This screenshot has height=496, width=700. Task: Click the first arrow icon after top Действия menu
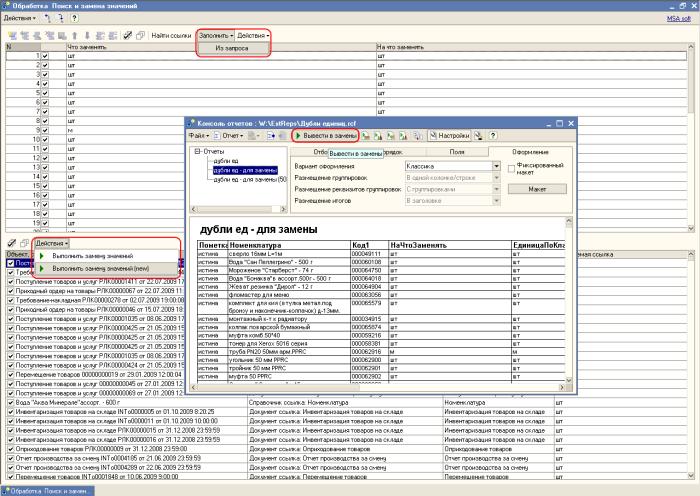pyautogui.click(x=47, y=18)
